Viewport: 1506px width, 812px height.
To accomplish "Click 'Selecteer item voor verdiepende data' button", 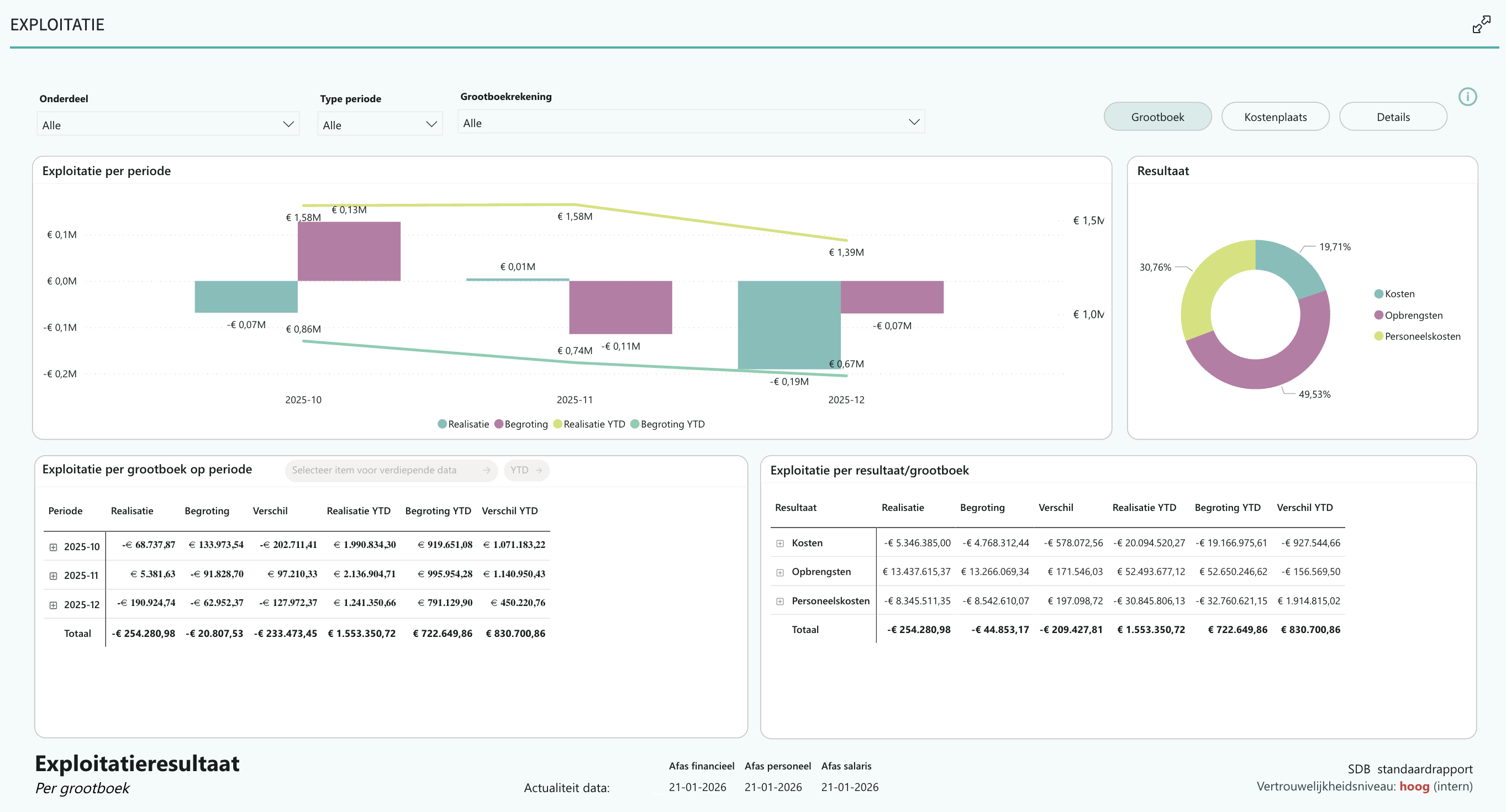I will click(x=391, y=470).
